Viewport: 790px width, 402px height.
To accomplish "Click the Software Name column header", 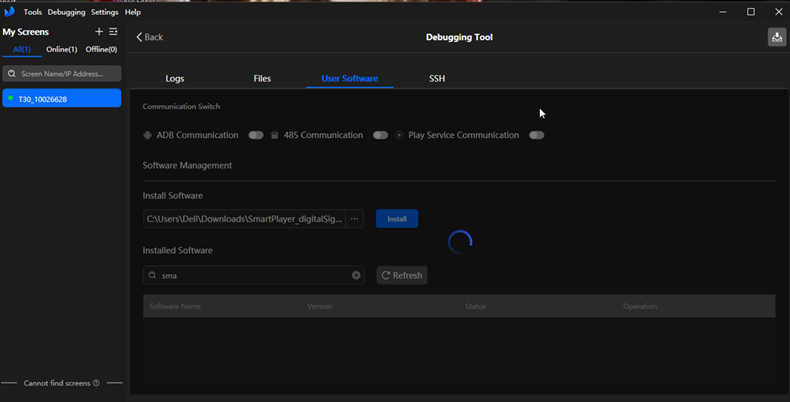I will pos(175,306).
